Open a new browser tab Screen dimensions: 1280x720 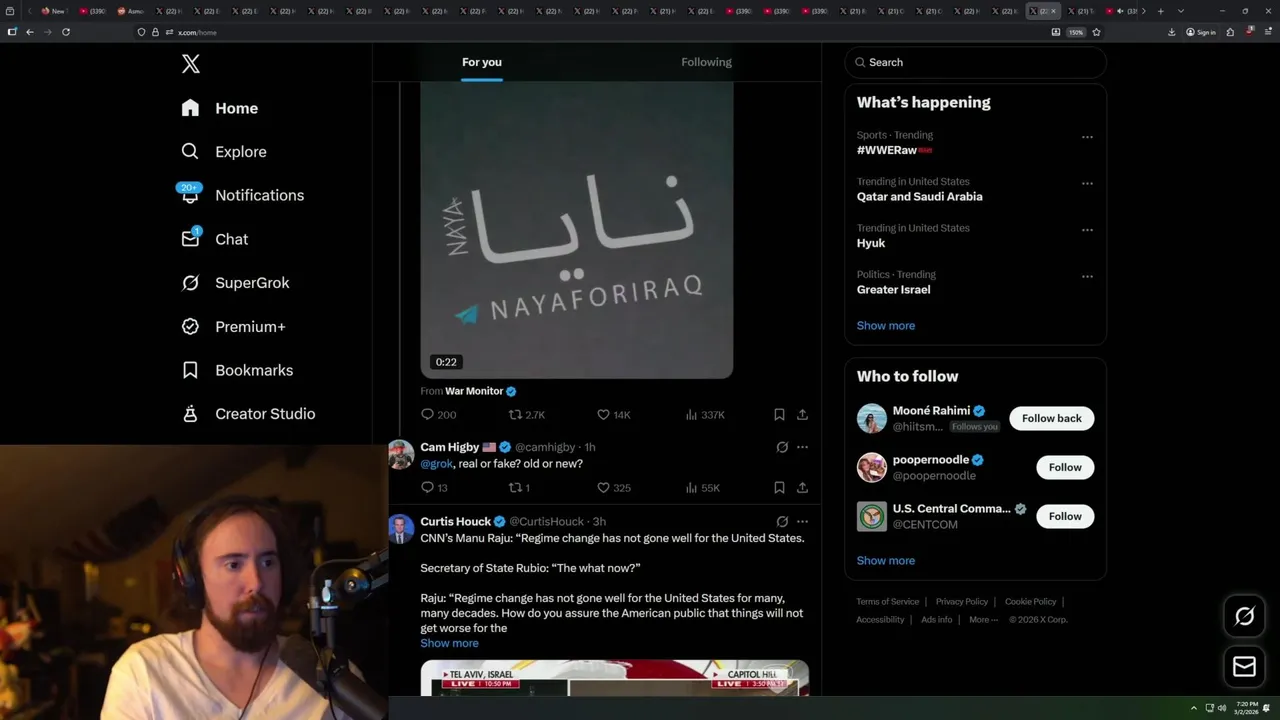pos(1160,11)
